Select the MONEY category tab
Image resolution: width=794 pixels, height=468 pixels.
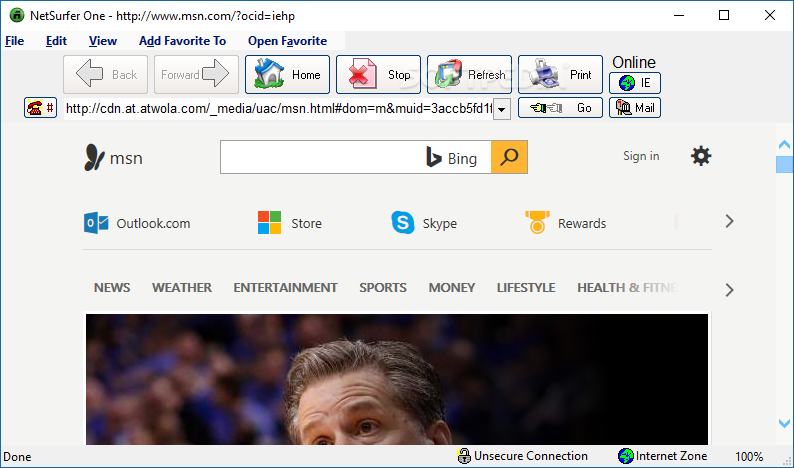click(x=452, y=288)
